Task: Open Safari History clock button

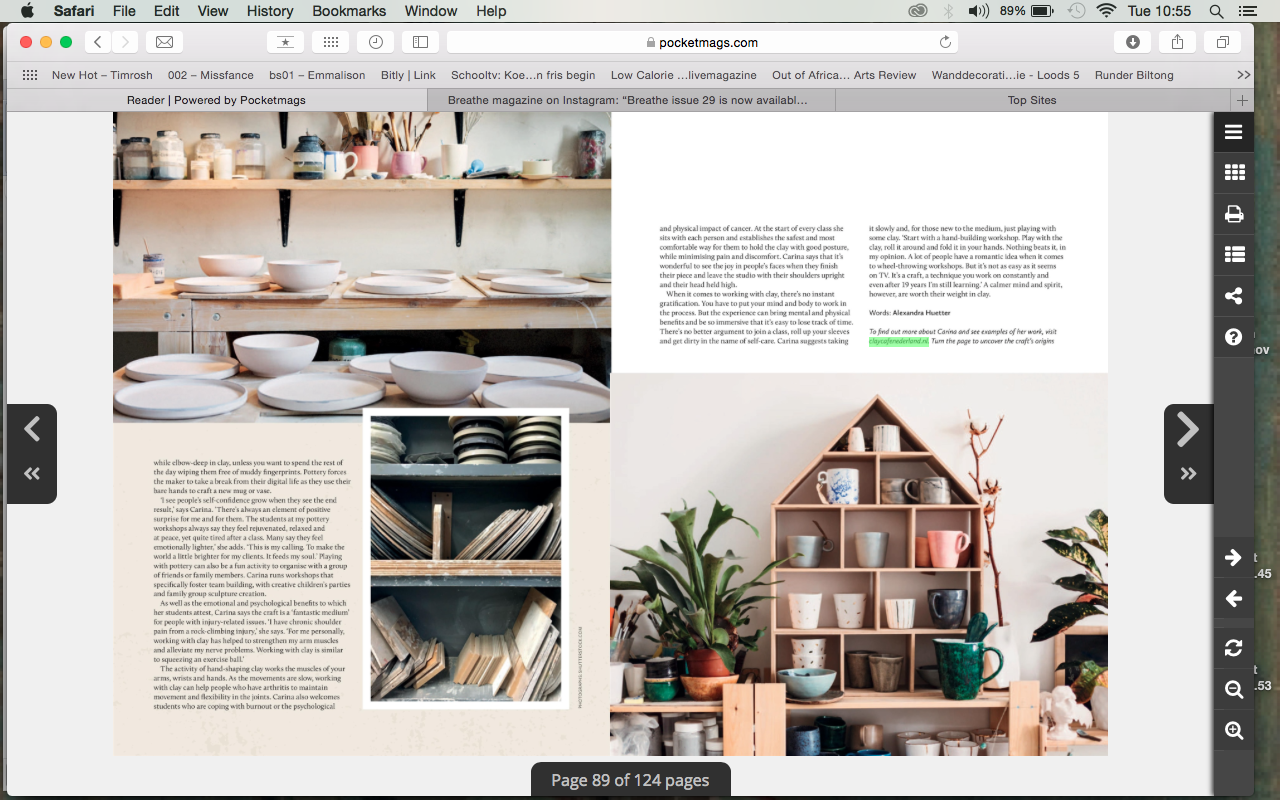Action: click(375, 42)
